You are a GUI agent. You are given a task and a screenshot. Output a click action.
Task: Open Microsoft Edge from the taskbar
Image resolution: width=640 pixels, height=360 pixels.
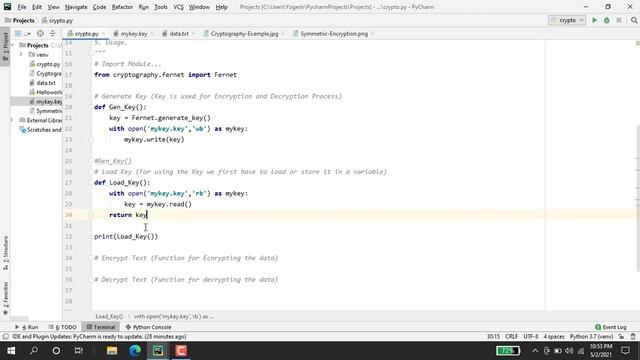135,351
